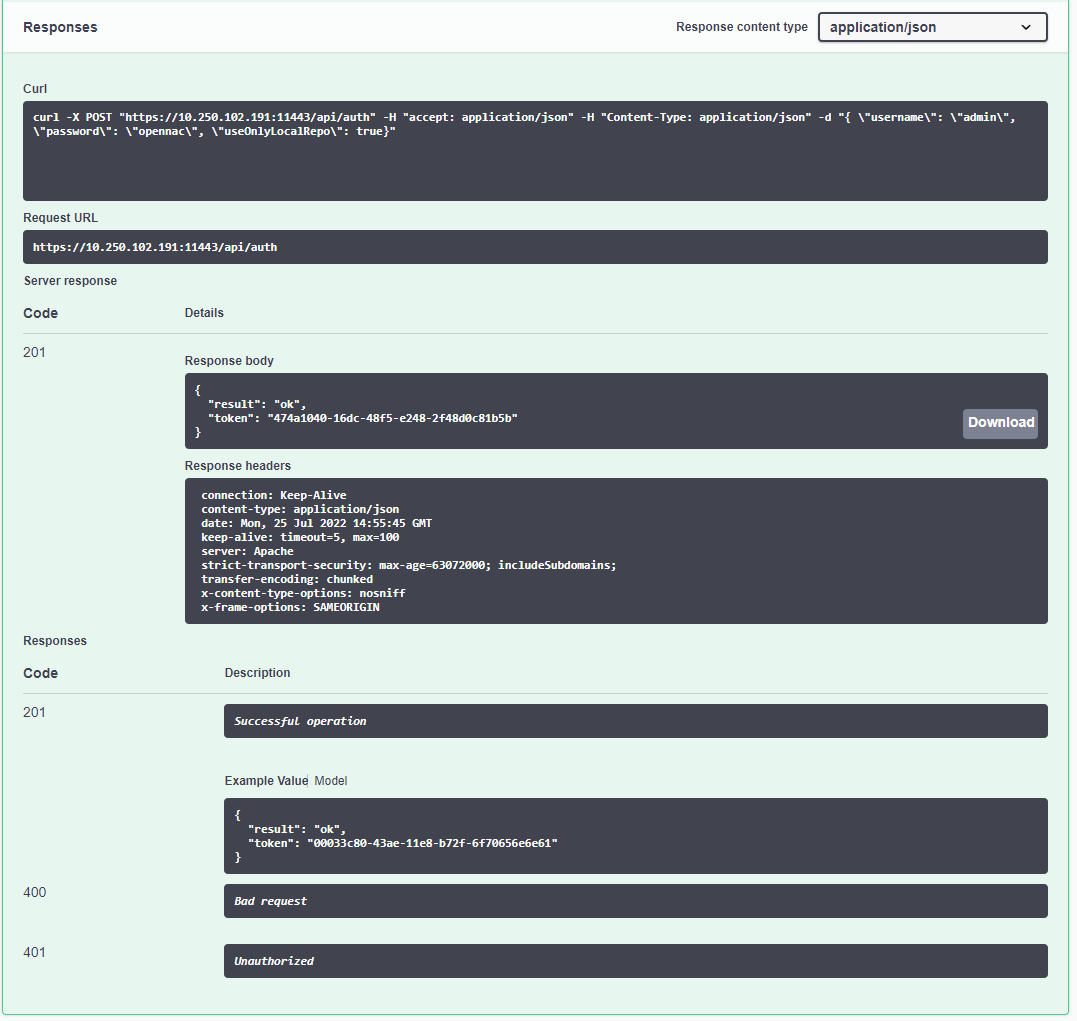Open the Response content type dropdown
This screenshot has width=1077, height=1021.
tap(932, 27)
